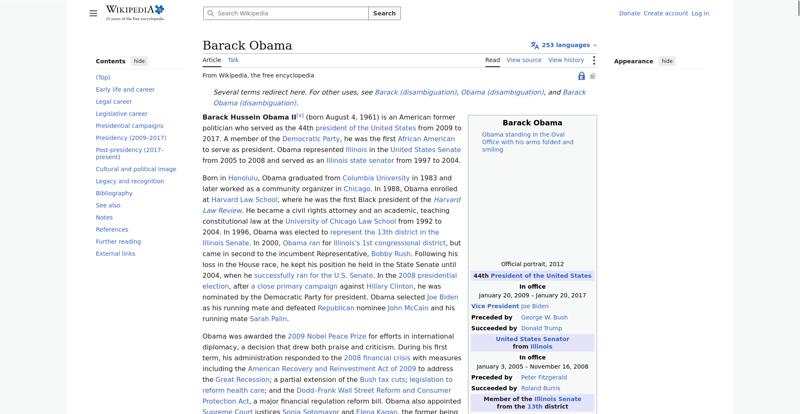This screenshot has height=414, width=800.
Task: Click the magnifier icon in search box
Action: tap(210, 13)
